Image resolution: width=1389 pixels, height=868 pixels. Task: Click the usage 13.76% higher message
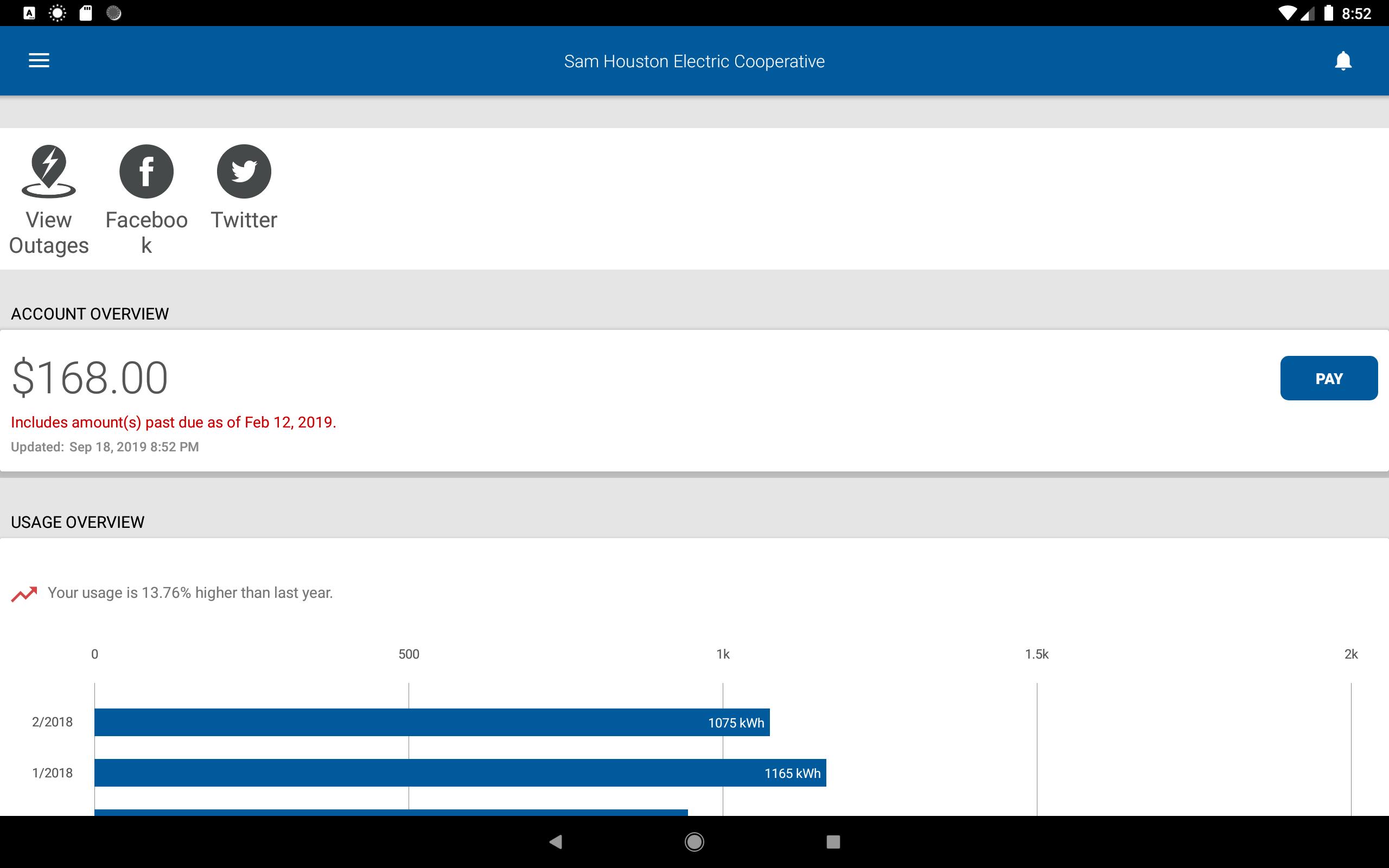pyautogui.click(x=190, y=593)
